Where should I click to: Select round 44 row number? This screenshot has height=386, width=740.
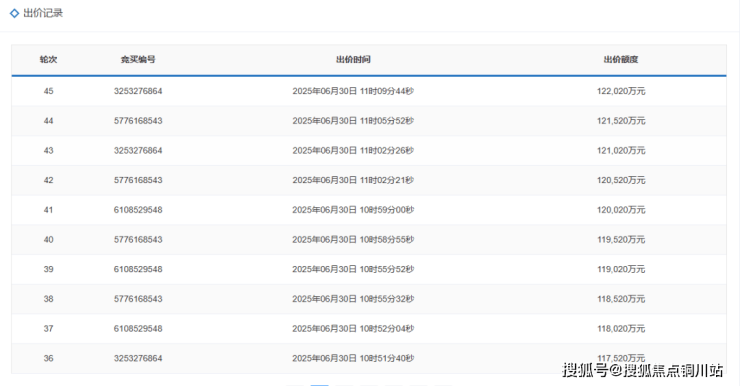click(48, 121)
